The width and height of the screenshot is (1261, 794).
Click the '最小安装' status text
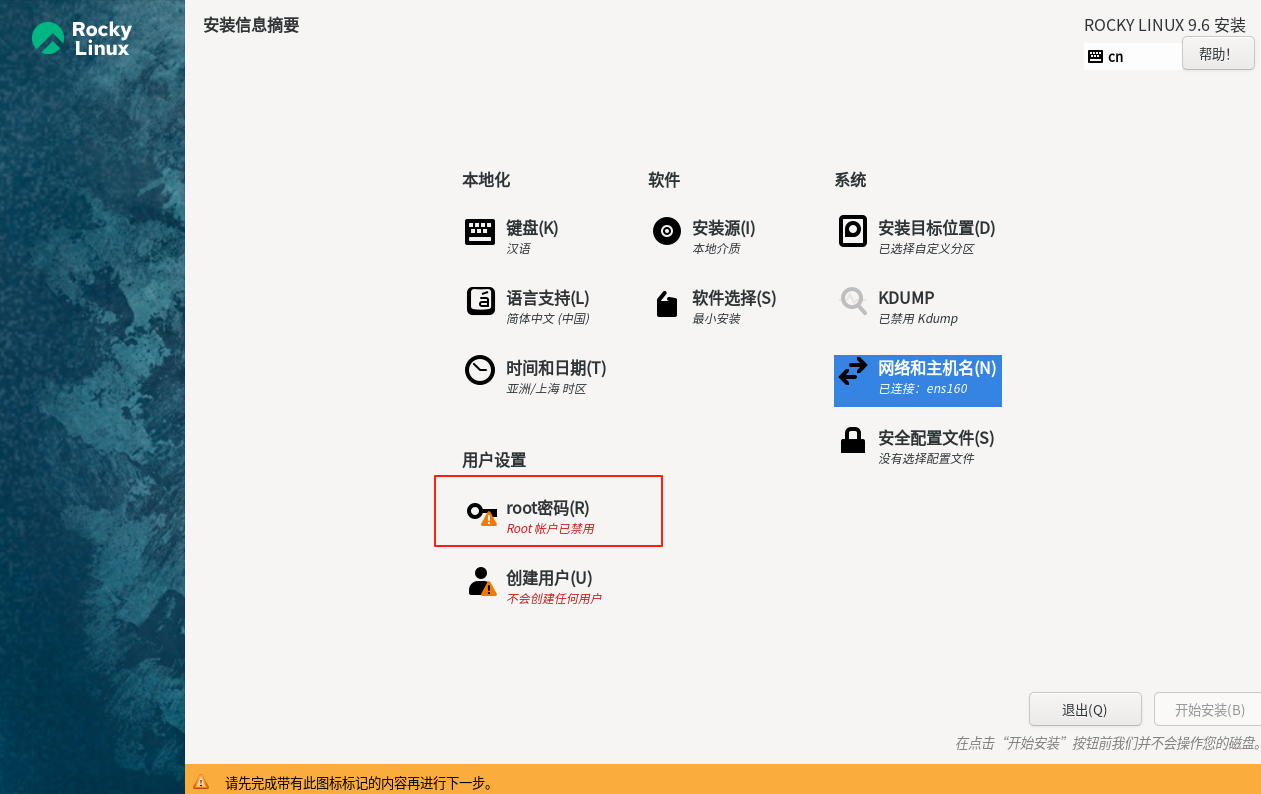[x=716, y=319]
